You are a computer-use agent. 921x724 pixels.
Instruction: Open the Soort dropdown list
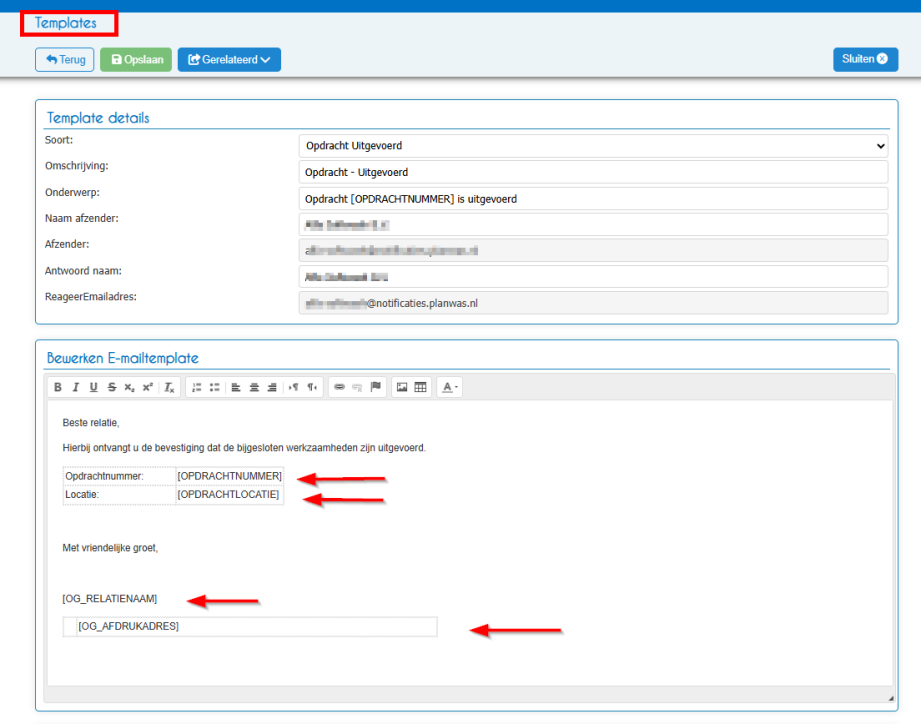click(x=593, y=146)
